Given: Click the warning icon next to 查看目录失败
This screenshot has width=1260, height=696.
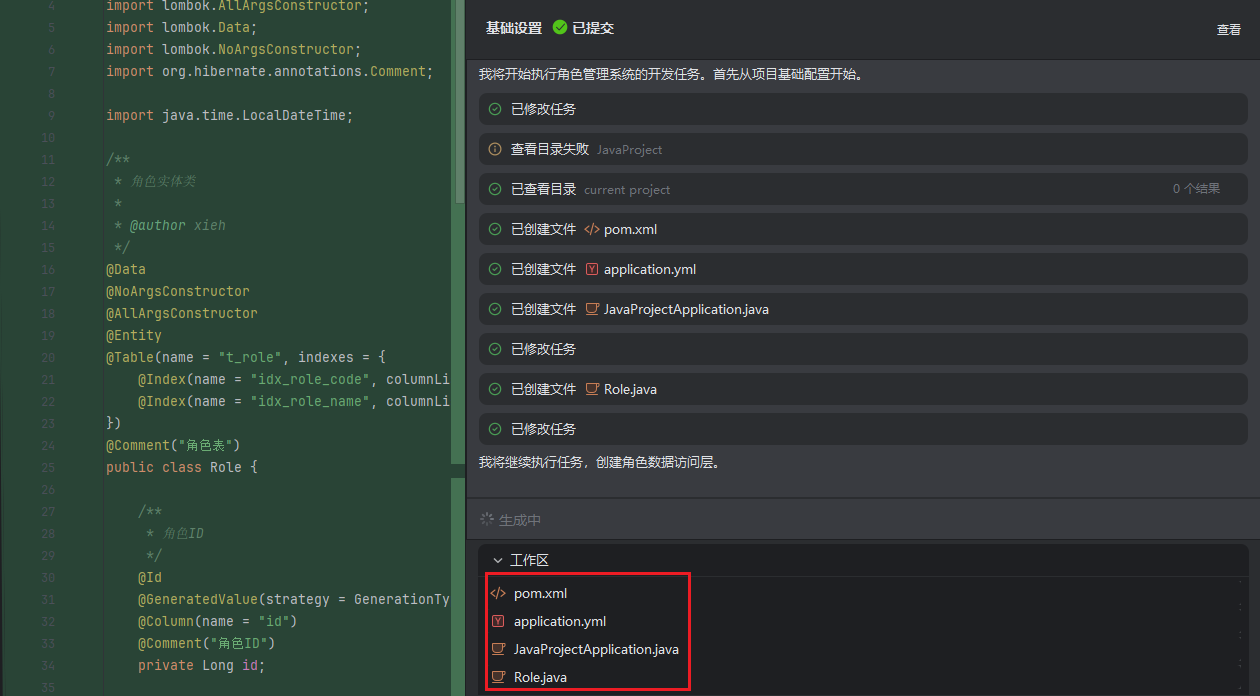Looking at the screenshot, I should pyautogui.click(x=495, y=149).
